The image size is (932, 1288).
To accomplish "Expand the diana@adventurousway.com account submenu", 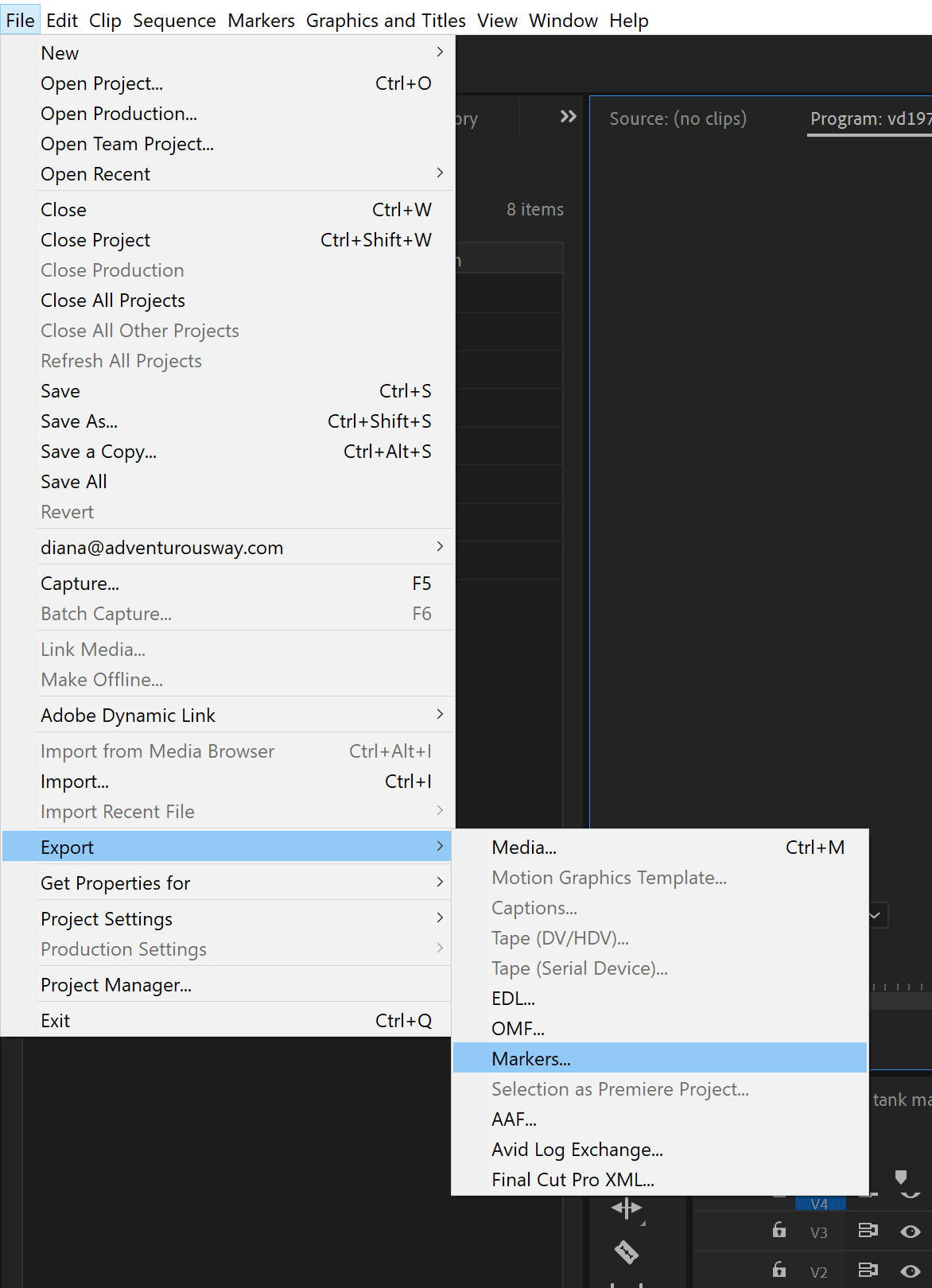I will (x=227, y=548).
